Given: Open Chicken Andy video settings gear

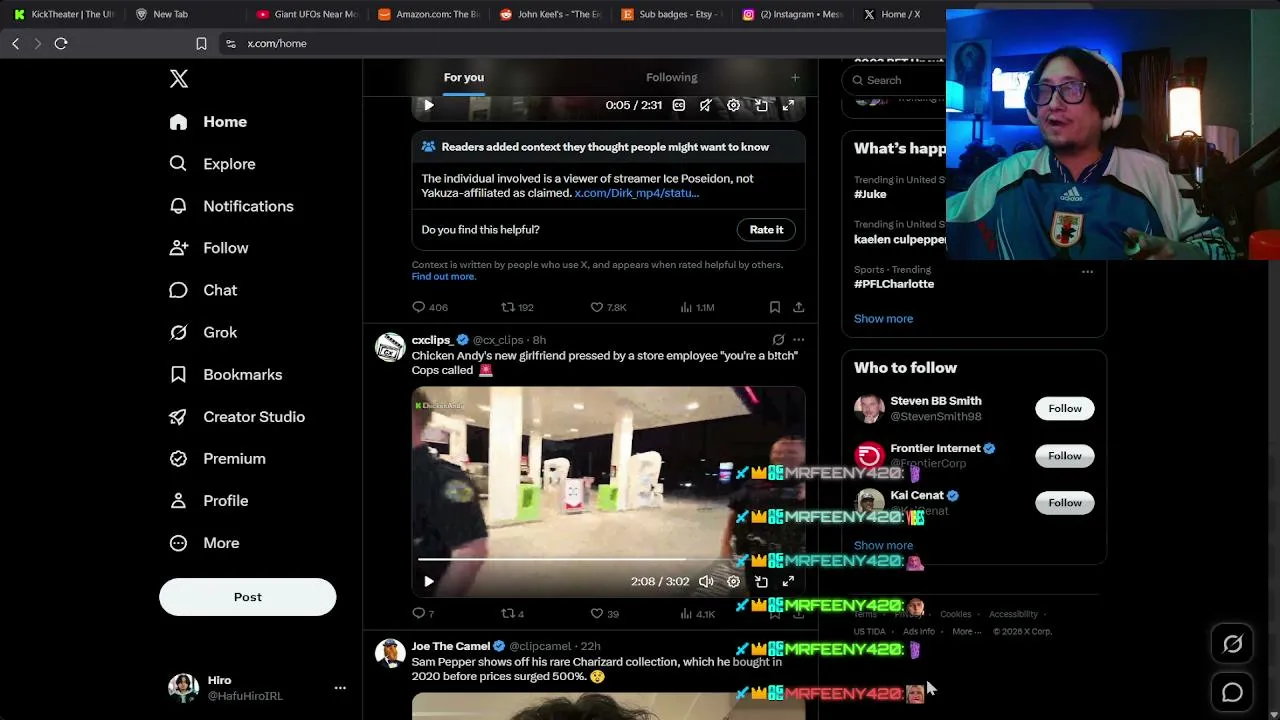Looking at the screenshot, I should (733, 581).
